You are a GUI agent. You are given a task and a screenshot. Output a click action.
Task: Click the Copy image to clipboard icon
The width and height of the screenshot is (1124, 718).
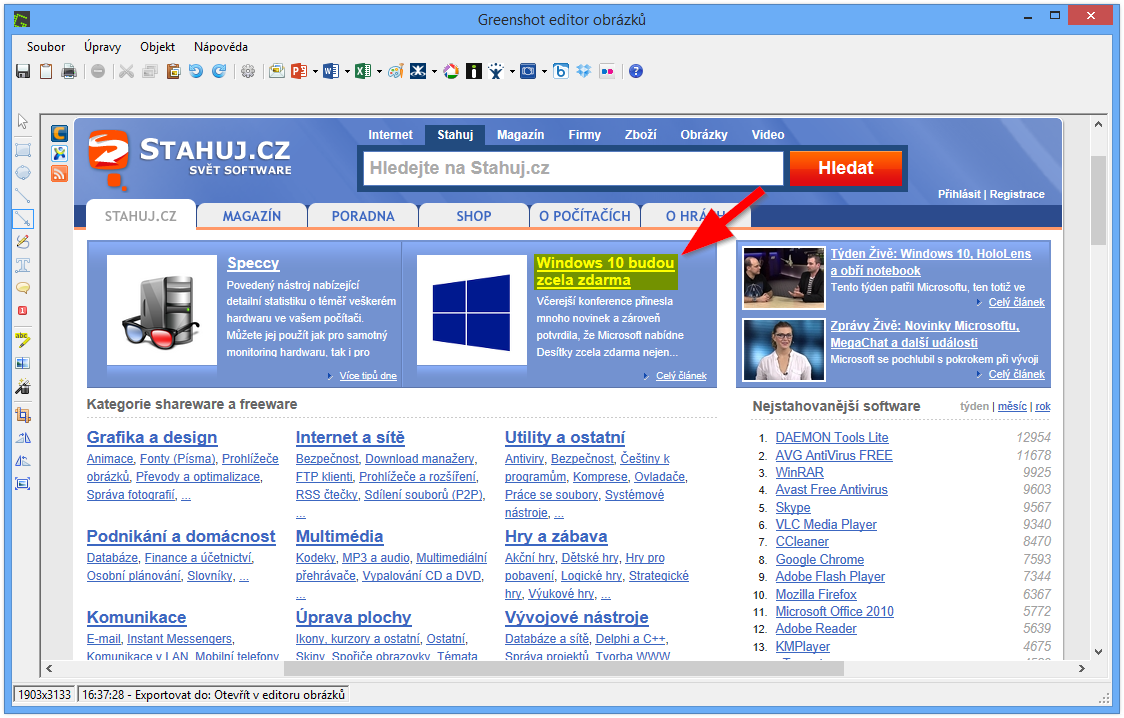point(46,71)
